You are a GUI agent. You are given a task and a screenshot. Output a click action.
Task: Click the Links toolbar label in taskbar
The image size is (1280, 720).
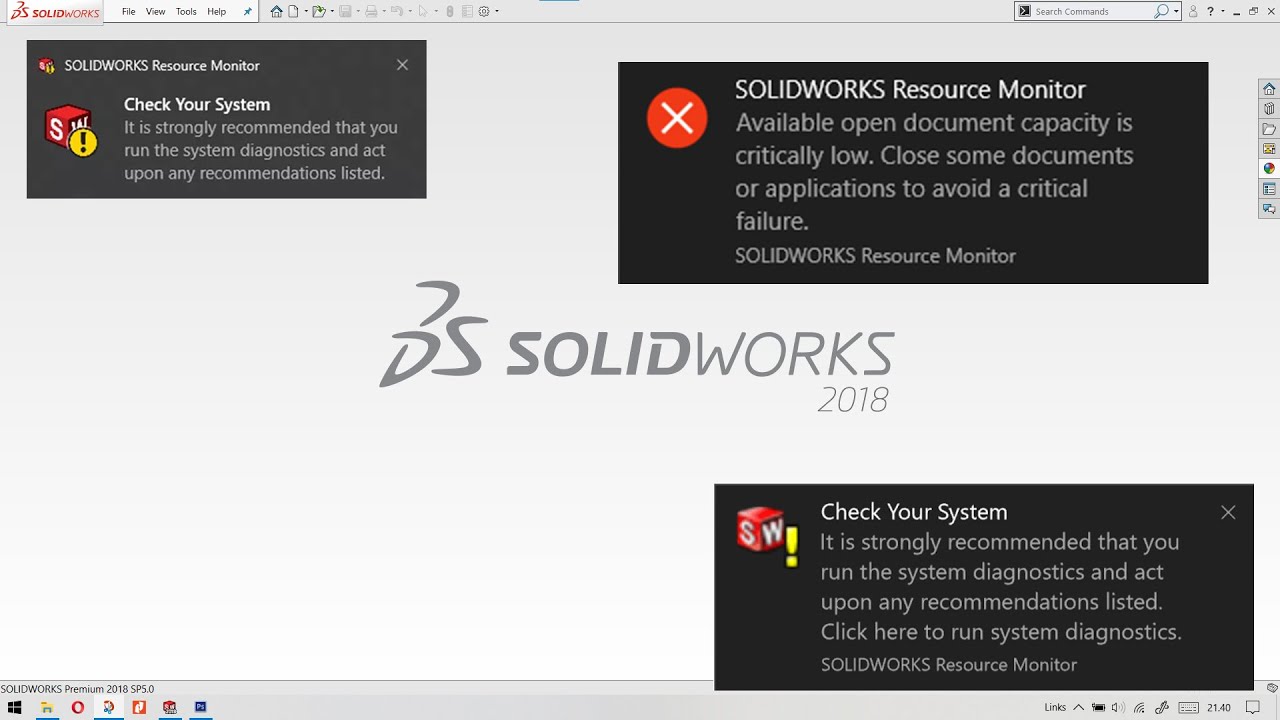(x=1055, y=708)
